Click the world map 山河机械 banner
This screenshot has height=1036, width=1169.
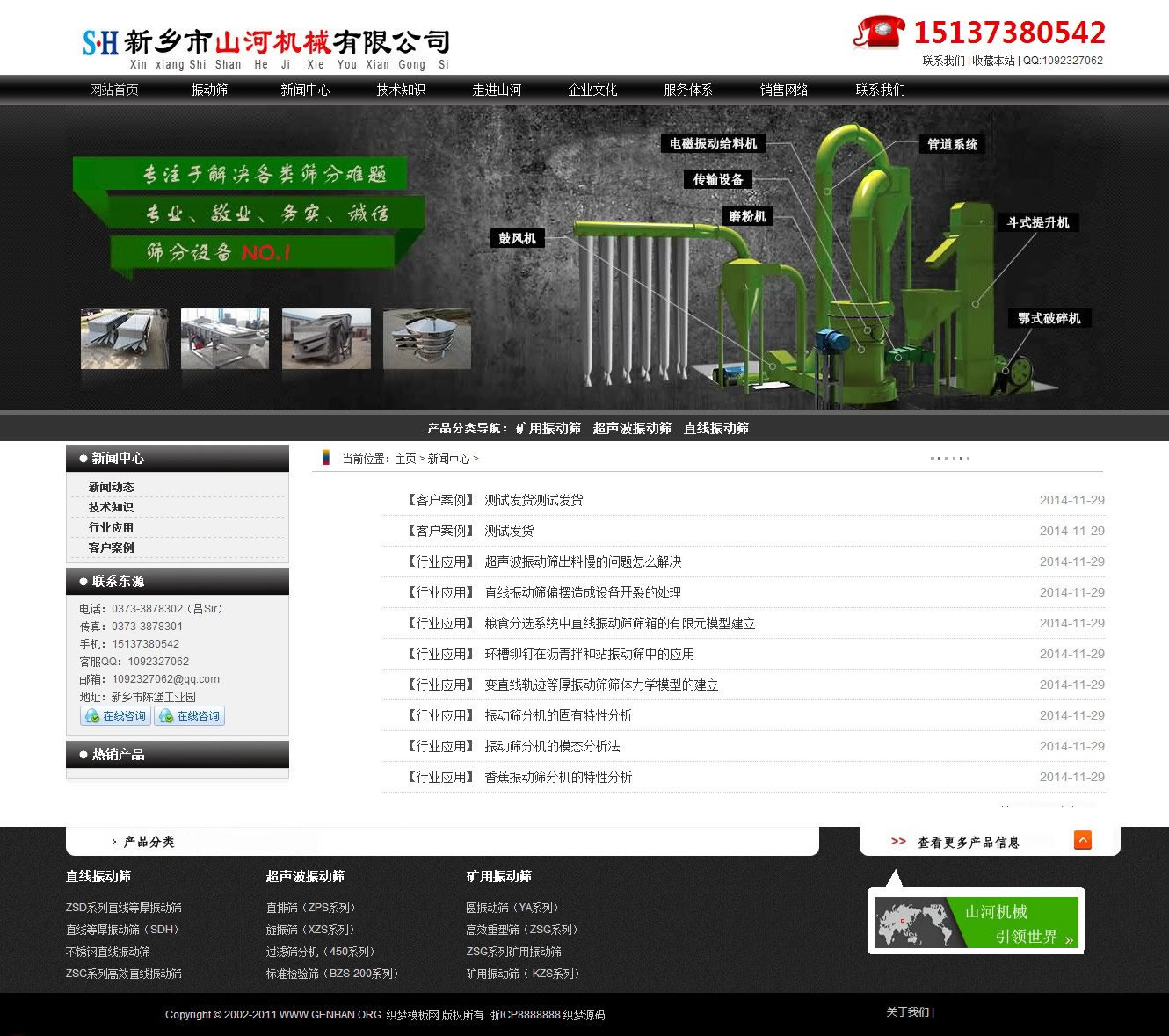coord(977,923)
